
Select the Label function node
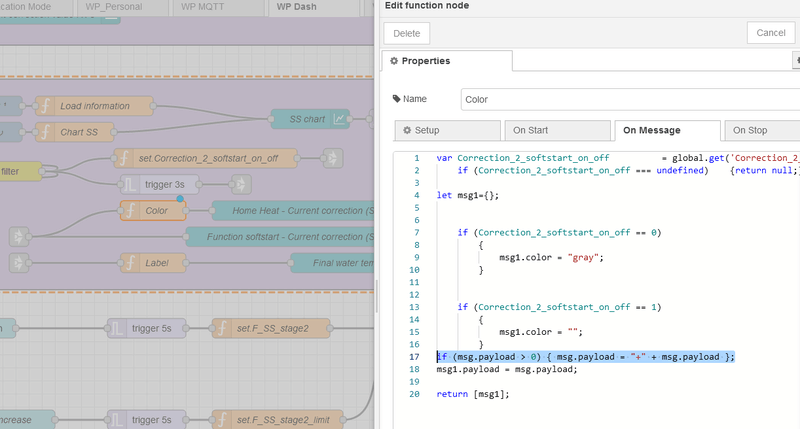tap(155, 262)
